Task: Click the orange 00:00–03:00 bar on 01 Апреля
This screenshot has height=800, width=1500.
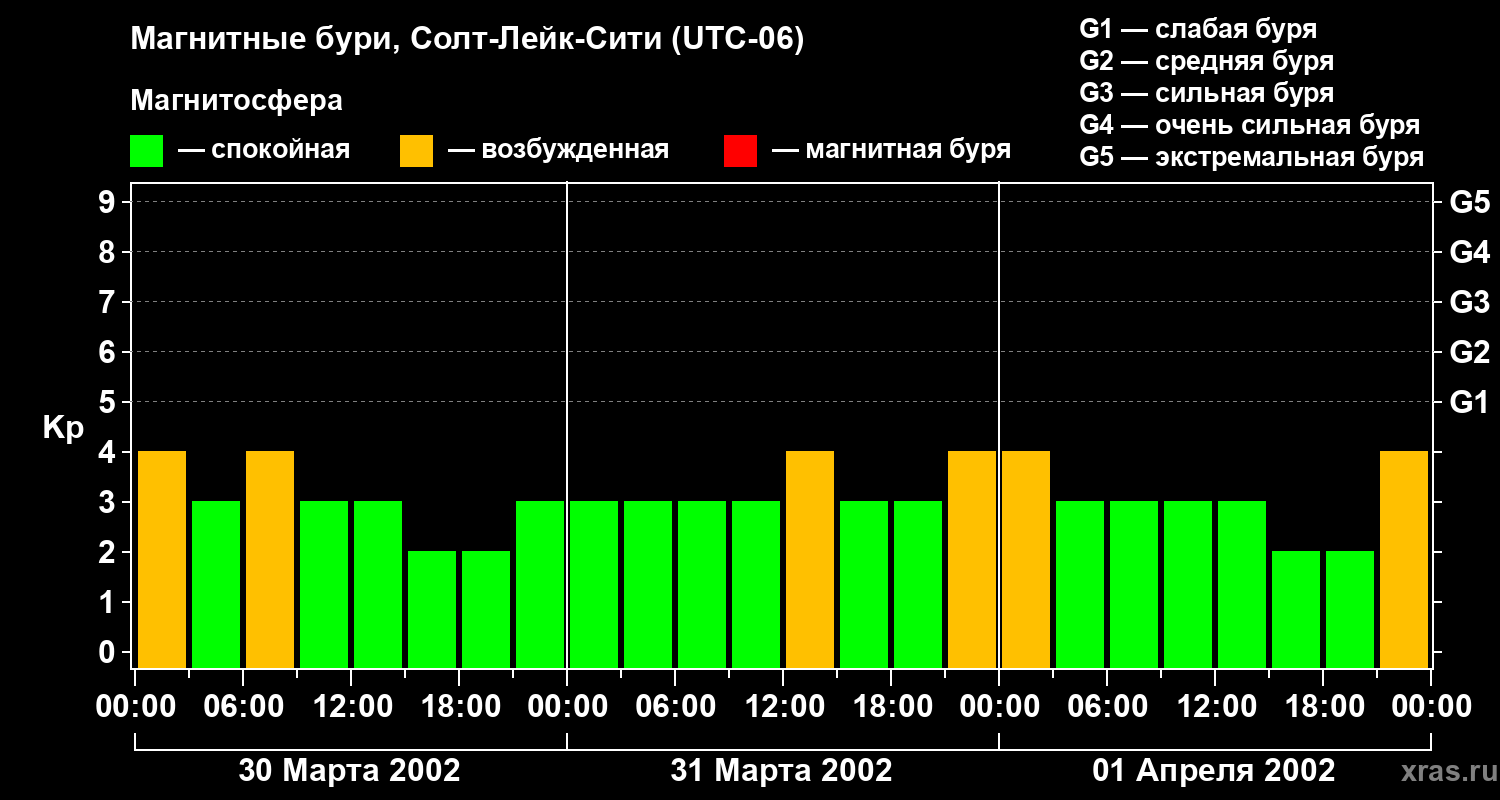Action: [1026, 559]
